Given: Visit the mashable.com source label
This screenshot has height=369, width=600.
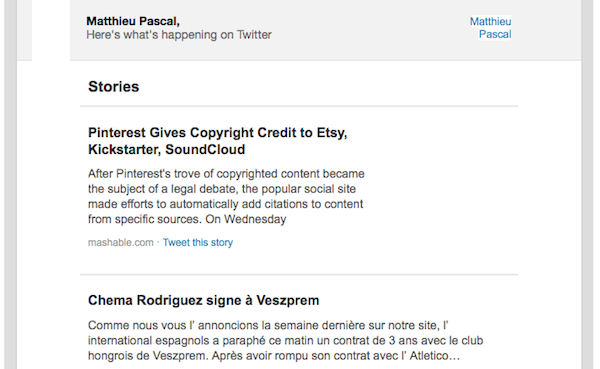Looking at the screenshot, I should (x=121, y=242).
